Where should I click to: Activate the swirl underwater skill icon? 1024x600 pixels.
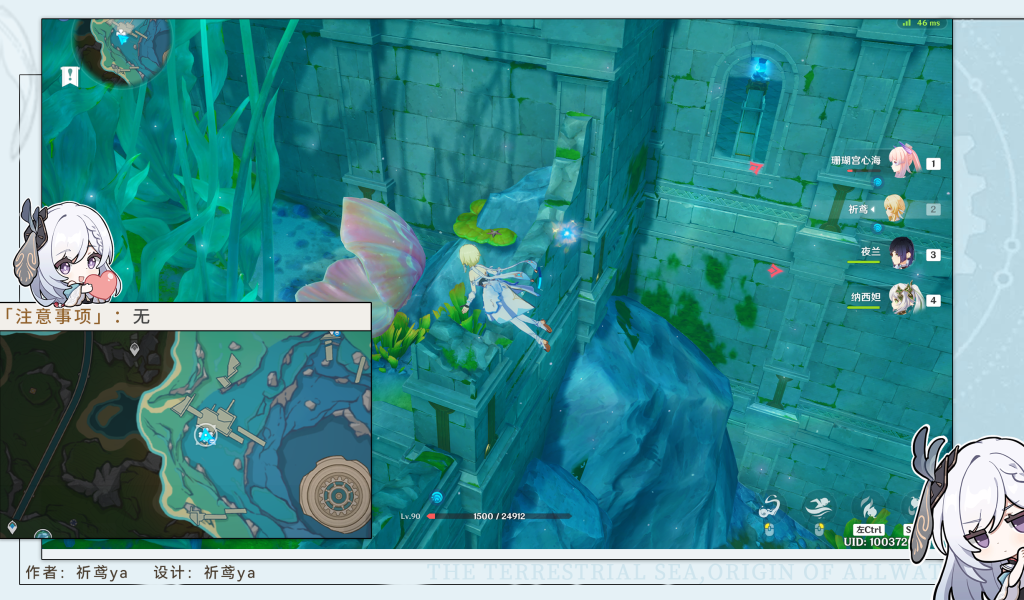[771, 505]
